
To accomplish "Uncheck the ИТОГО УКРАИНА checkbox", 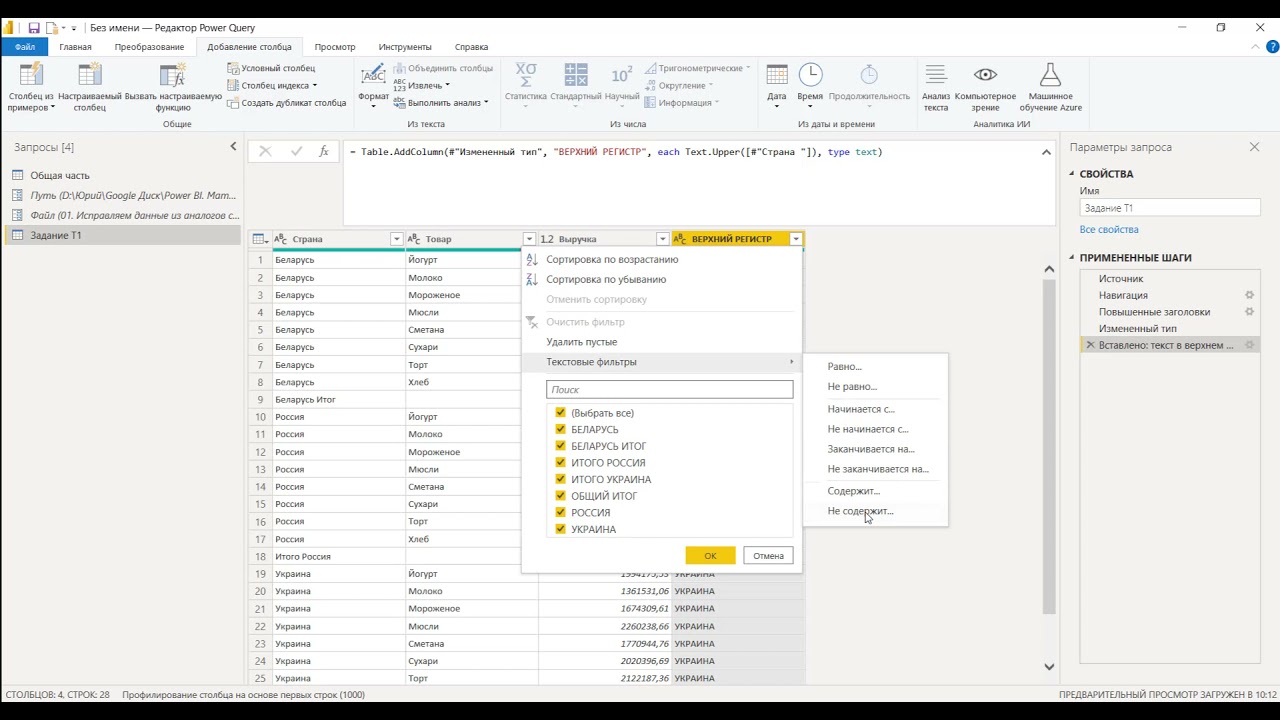I will tap(560, 479).
